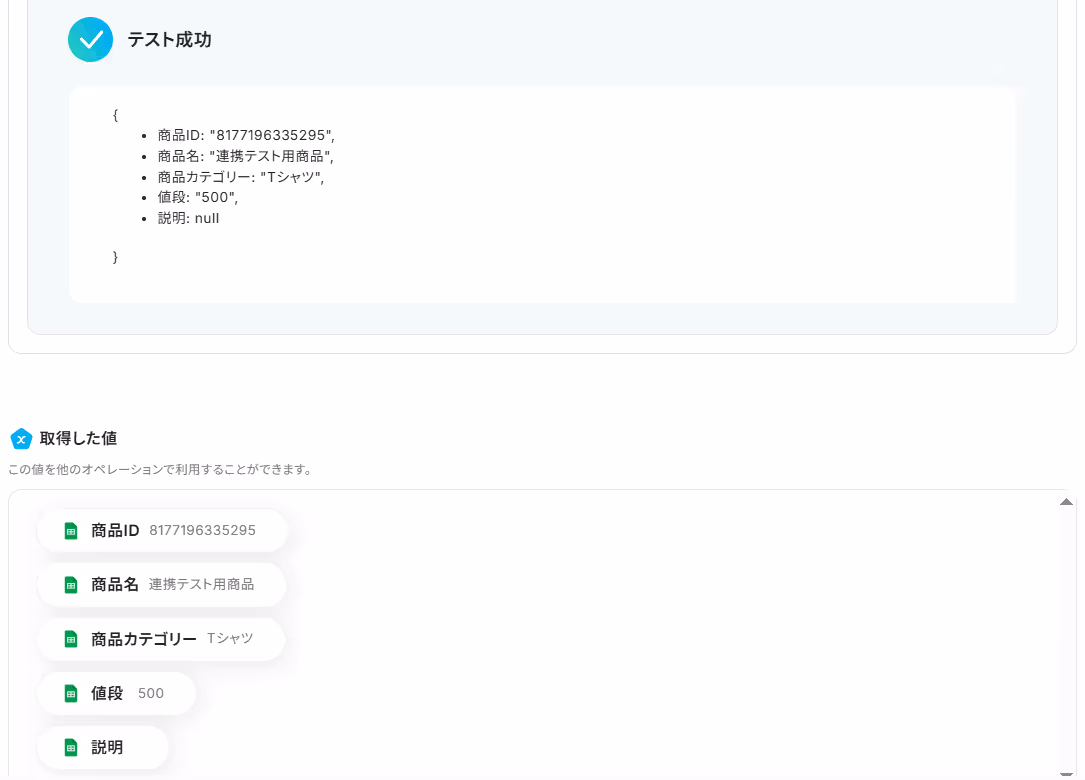Select the 値段 500 value chip
The height and width of the screenshot is (780, 1085).
116,693
